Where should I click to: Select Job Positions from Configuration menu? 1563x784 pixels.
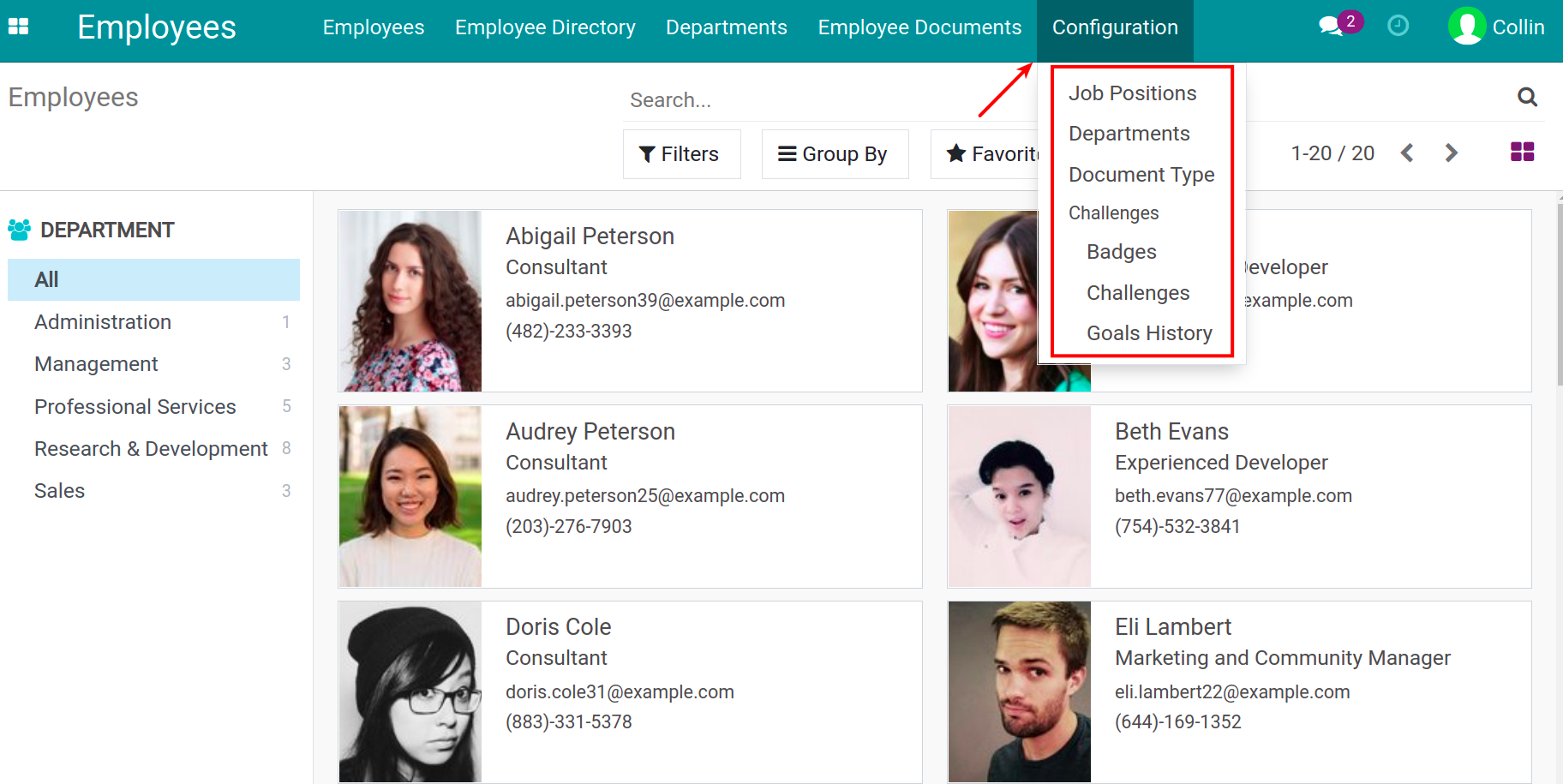pos(1132,93)
